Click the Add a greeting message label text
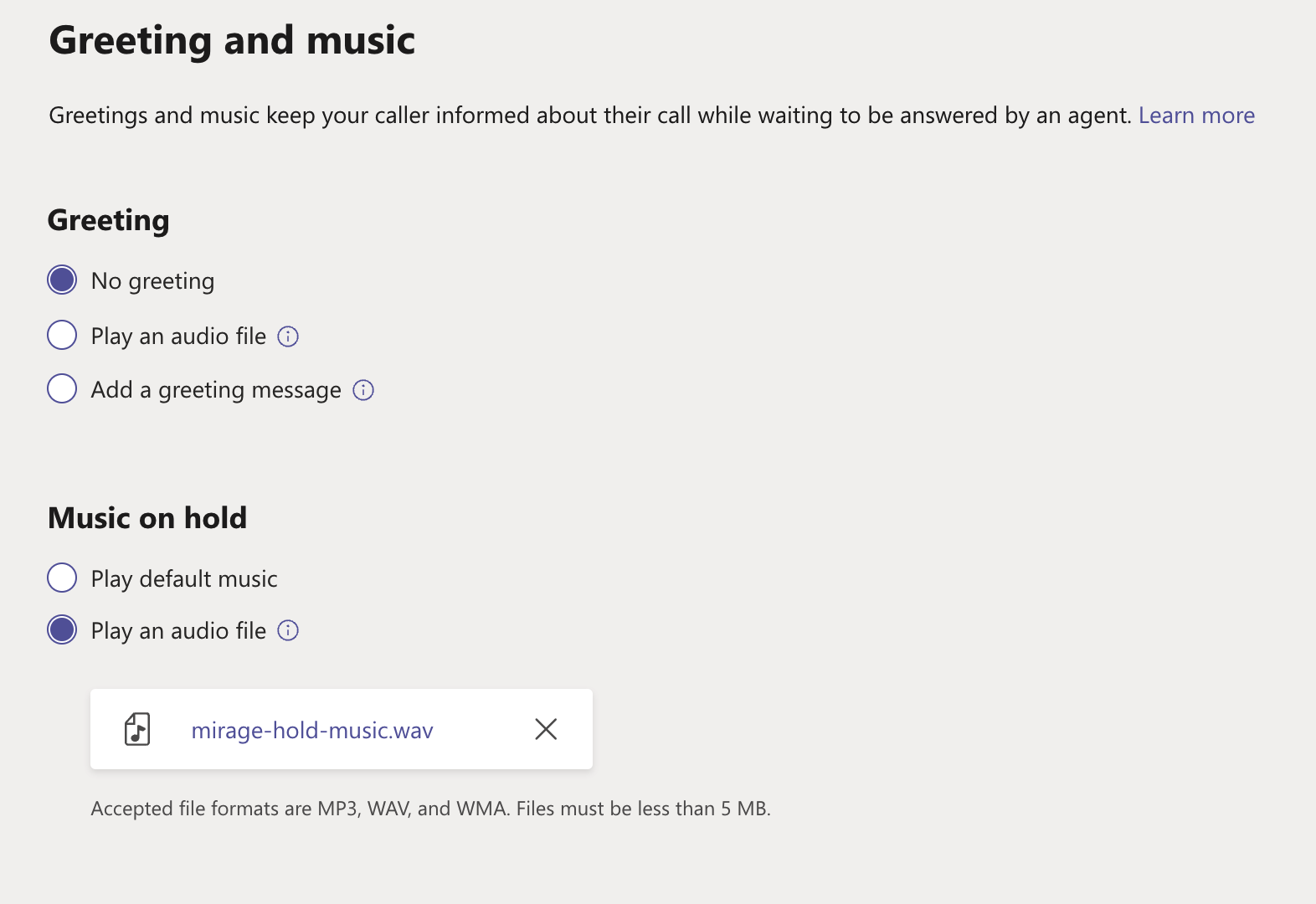 coord(216,390)
